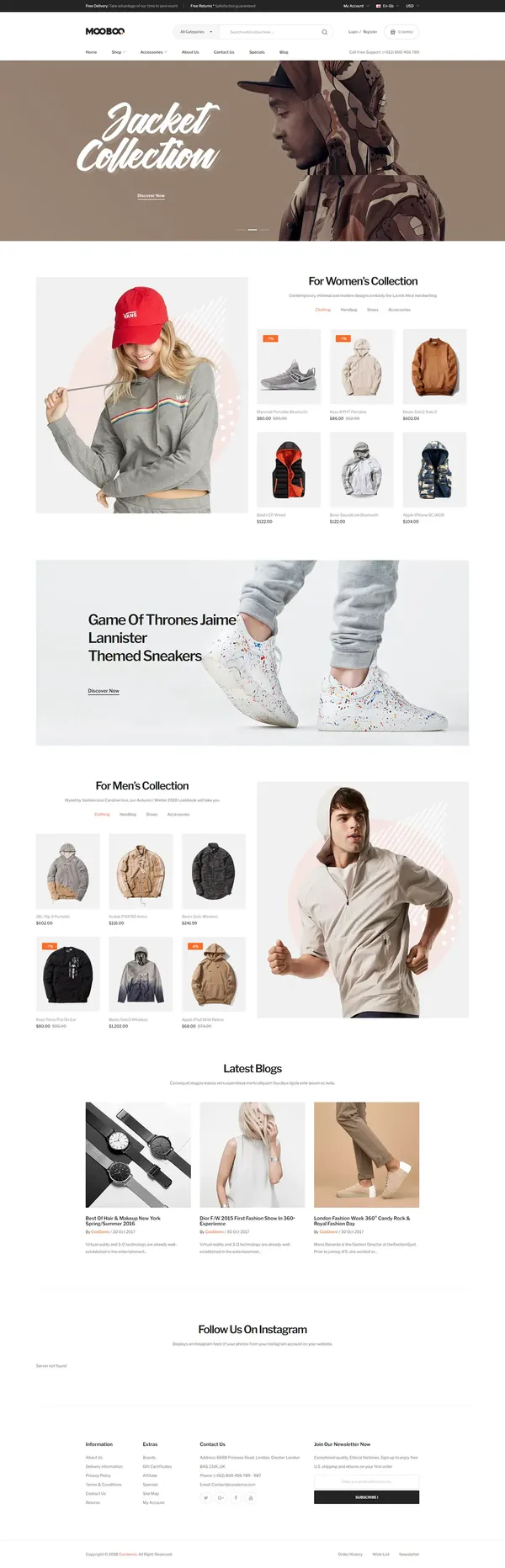Click the MOOBOO logo
Screen dimensions: 505x1568
[104, 32]
